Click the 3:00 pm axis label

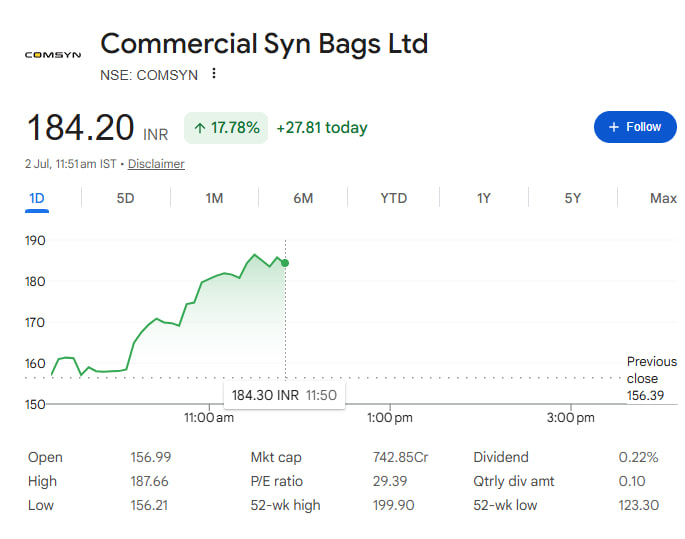(571, 418)
